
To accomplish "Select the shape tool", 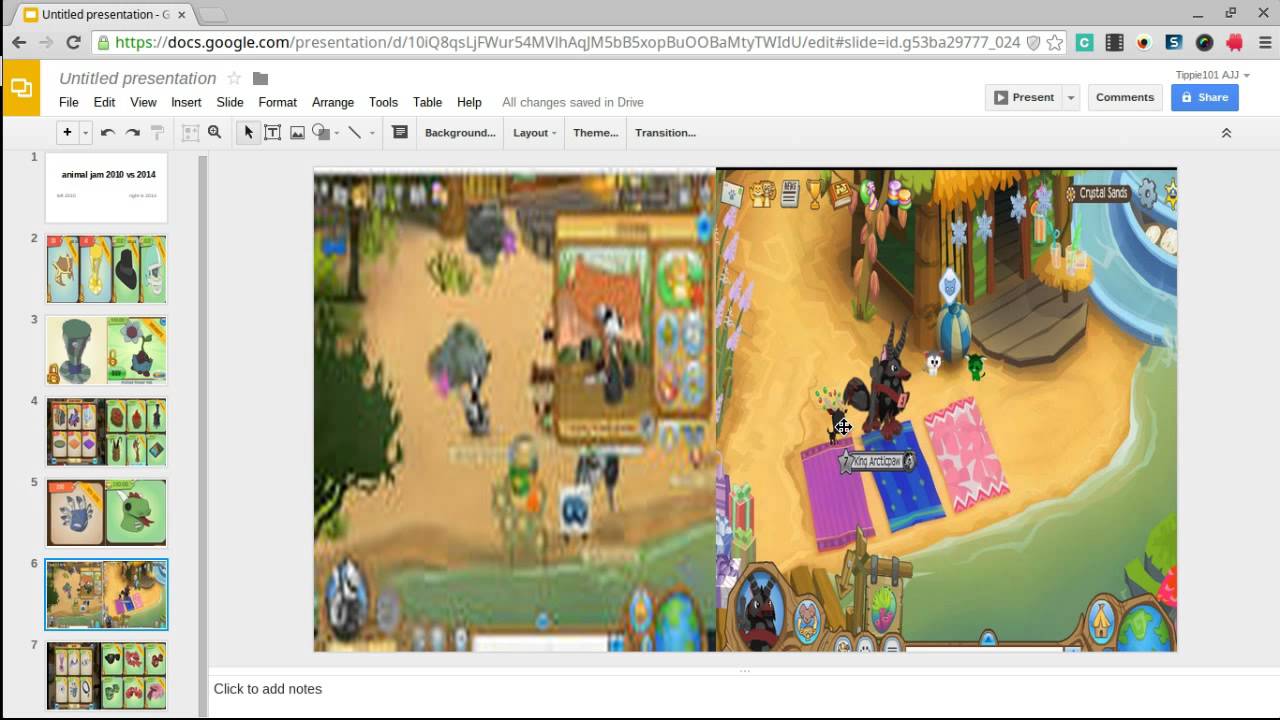I will click(x=320, y=132).
